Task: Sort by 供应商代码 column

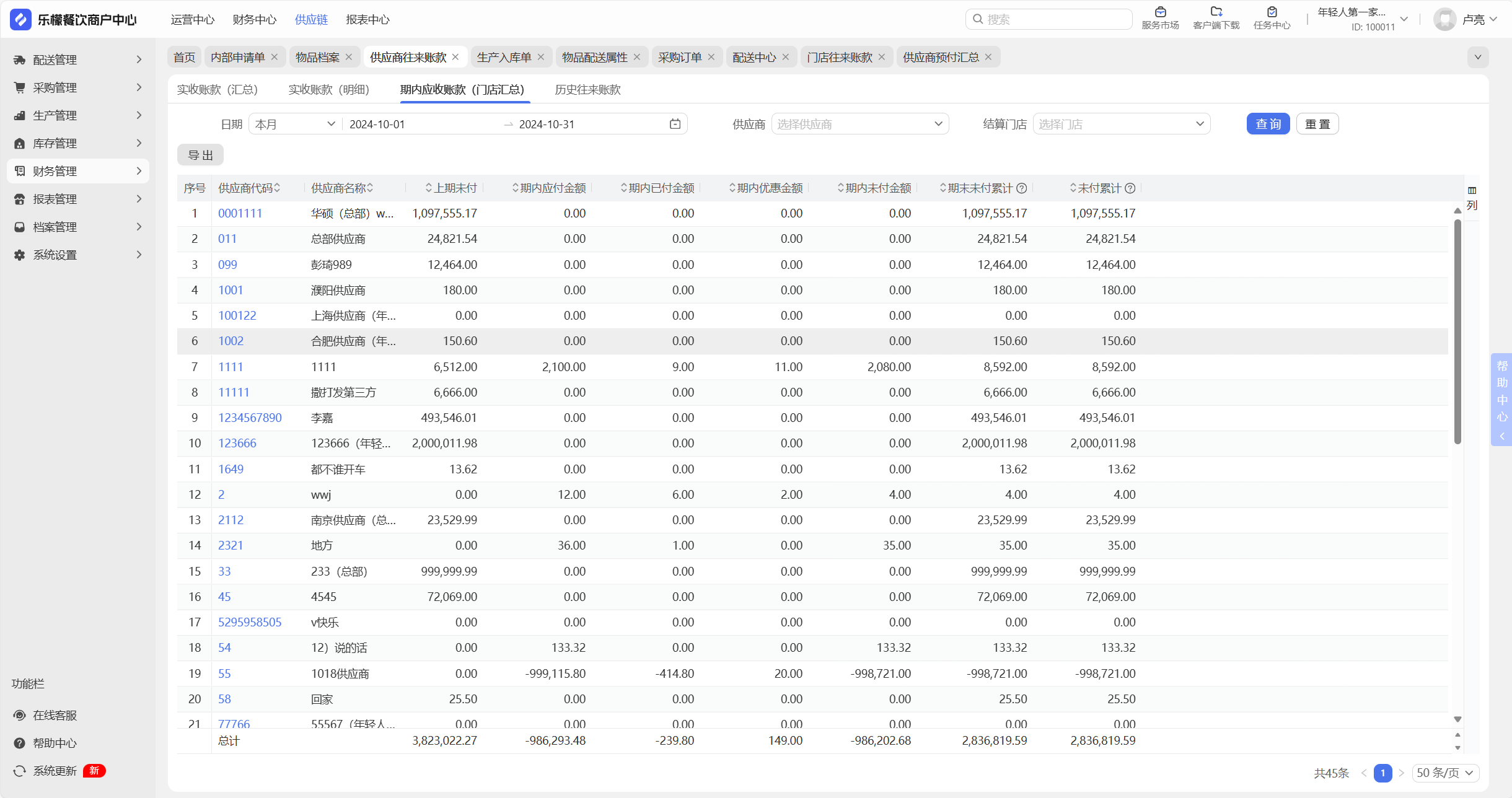Action: point(277,188)
